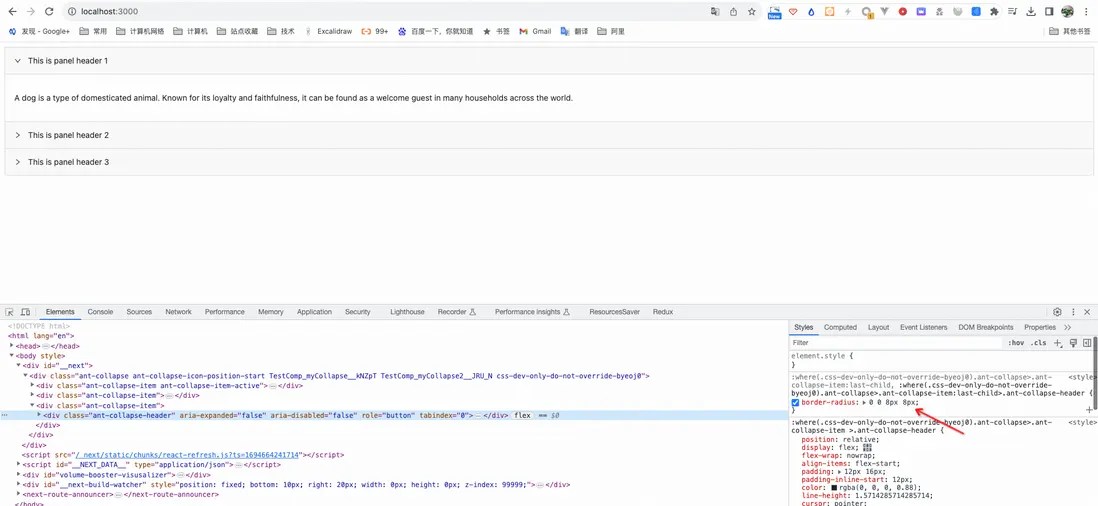Click the Styles filter input field

pyautogui.click(x=896, y=343)
